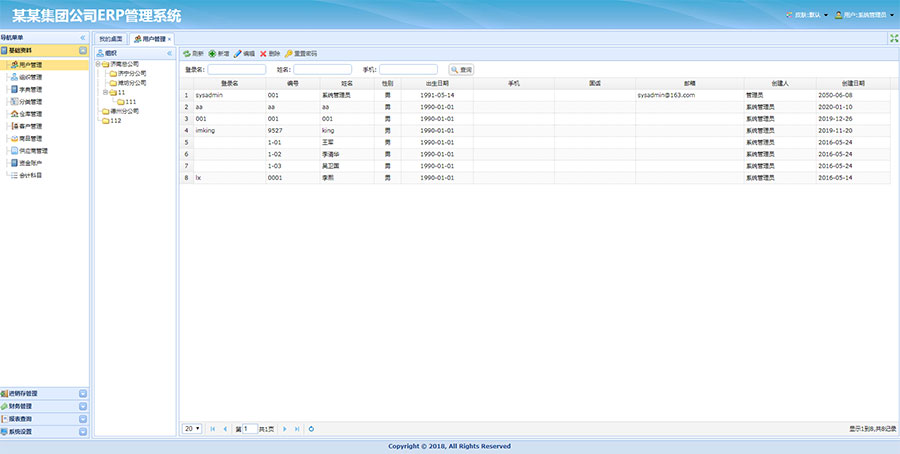Open the 皮肤 skin theme dropdown
This screenshot has height=454, width=900.
808,16
